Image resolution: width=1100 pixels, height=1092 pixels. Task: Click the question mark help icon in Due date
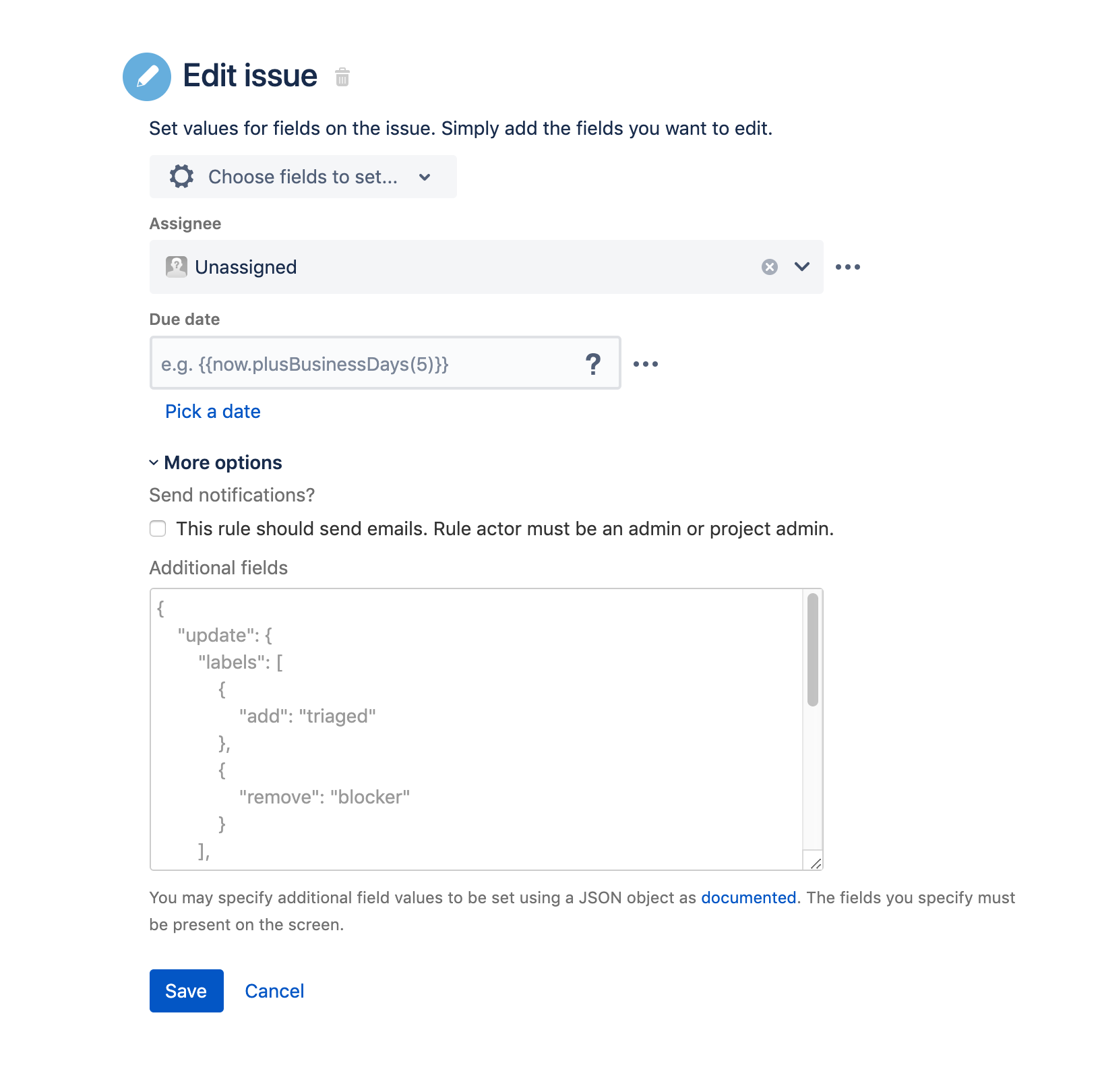click(592, 364)
